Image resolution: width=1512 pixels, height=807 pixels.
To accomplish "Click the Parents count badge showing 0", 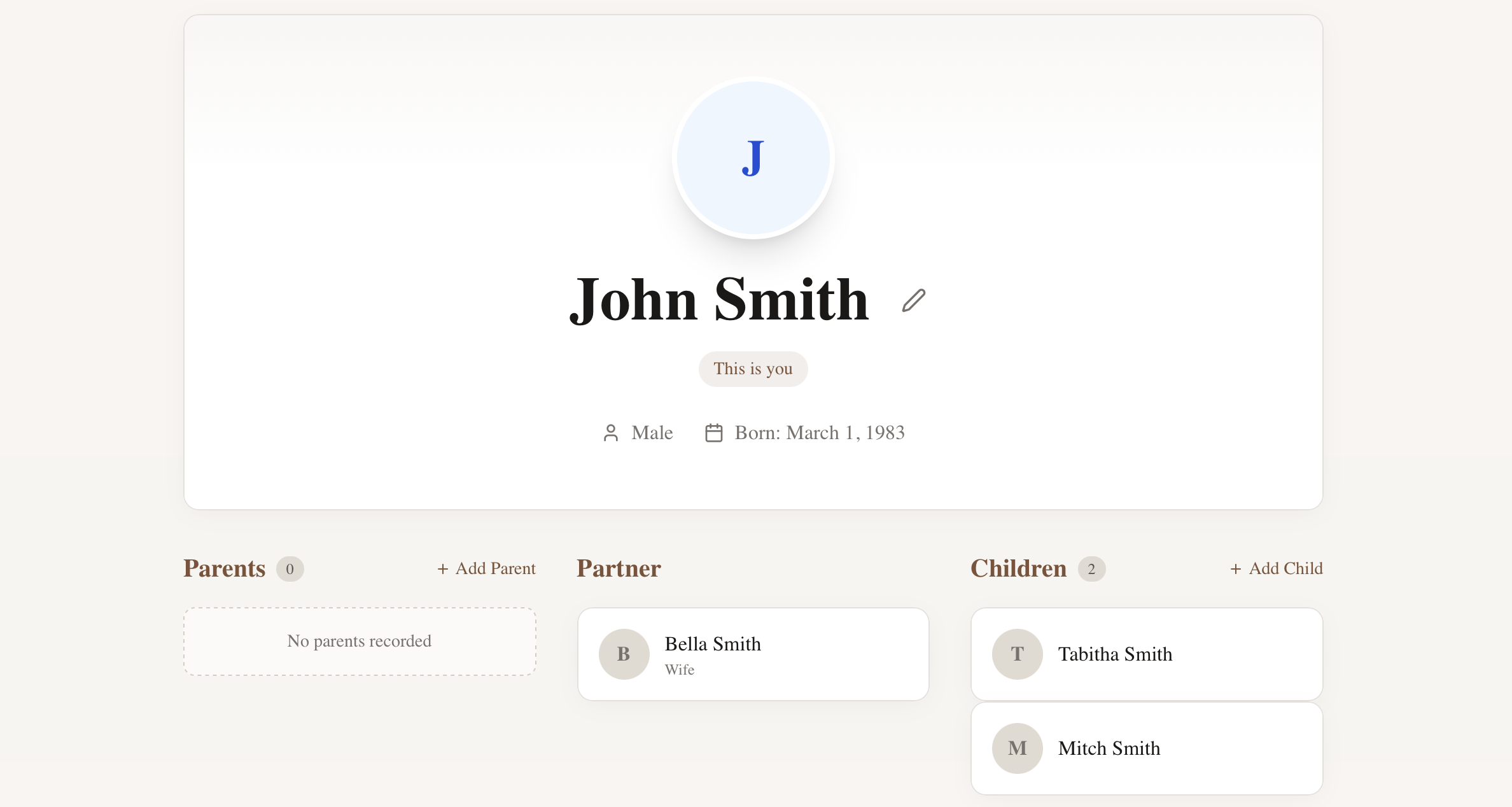I will click(291, 569).
